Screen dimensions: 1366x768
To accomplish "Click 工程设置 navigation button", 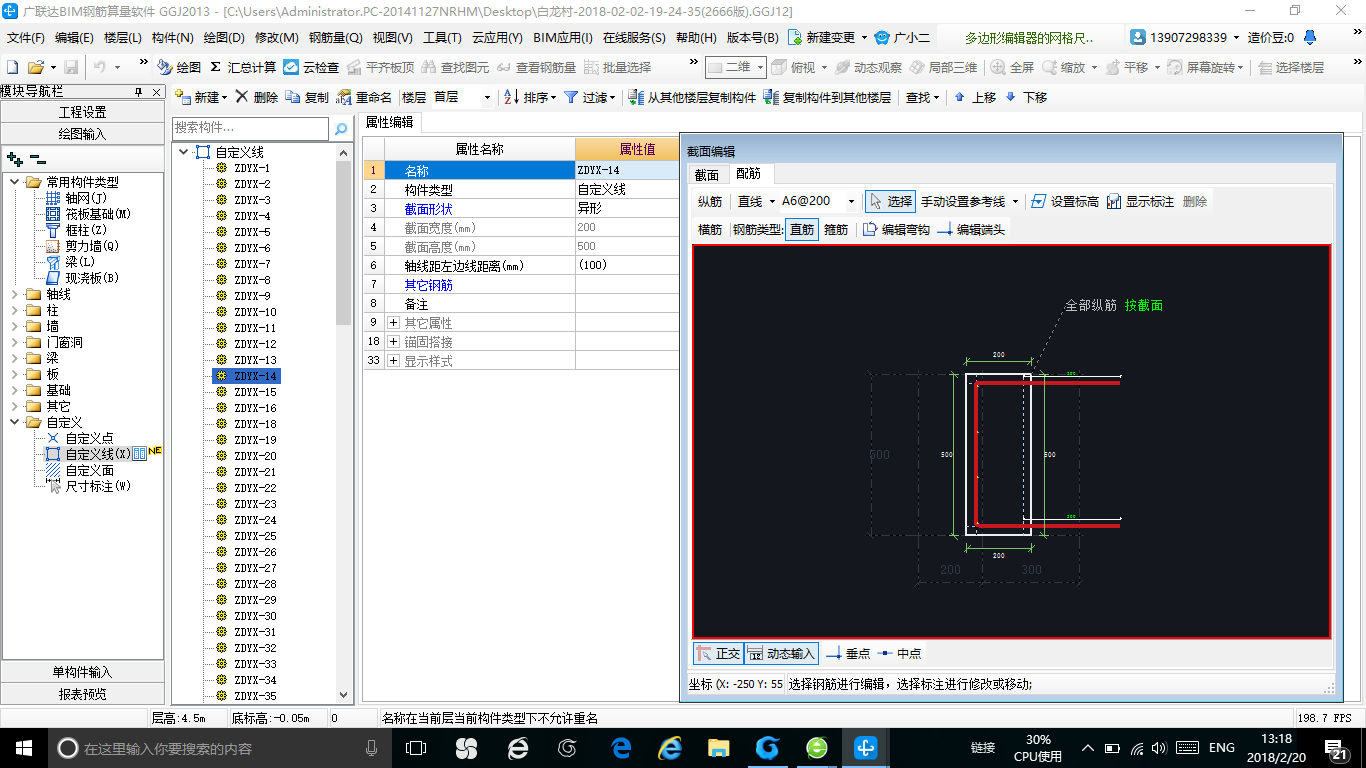I will [83, 112].
